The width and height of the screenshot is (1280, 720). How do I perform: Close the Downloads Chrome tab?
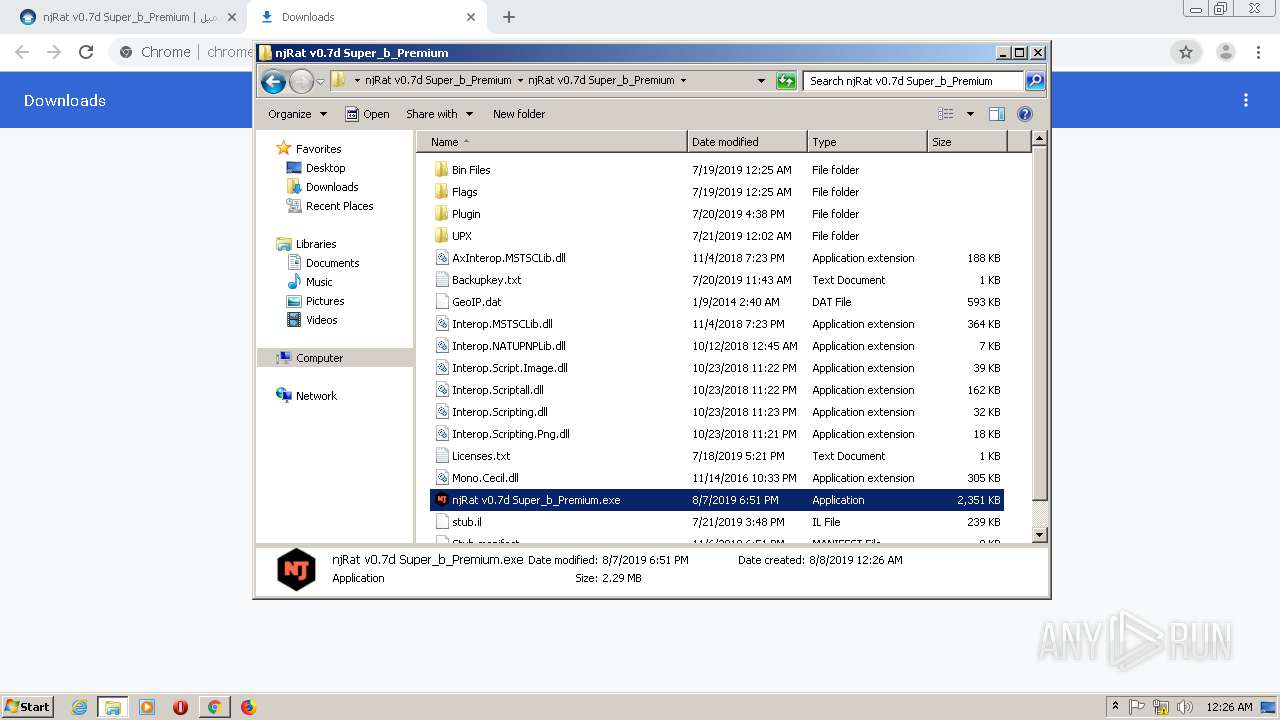[x=471, y=17]
